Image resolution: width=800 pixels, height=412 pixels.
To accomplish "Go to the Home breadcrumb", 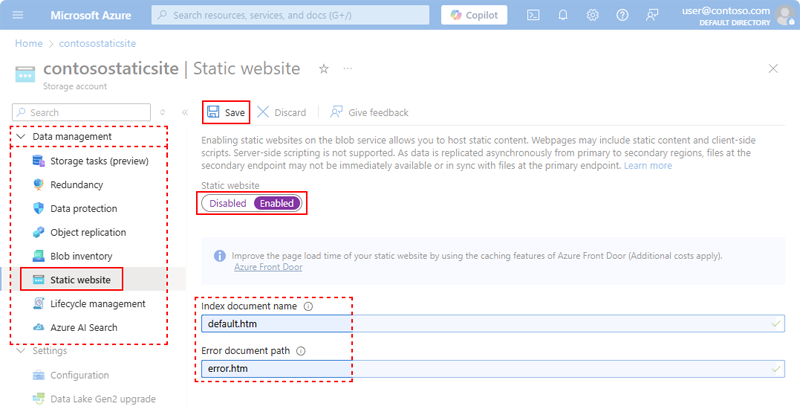I will (29, 43).
